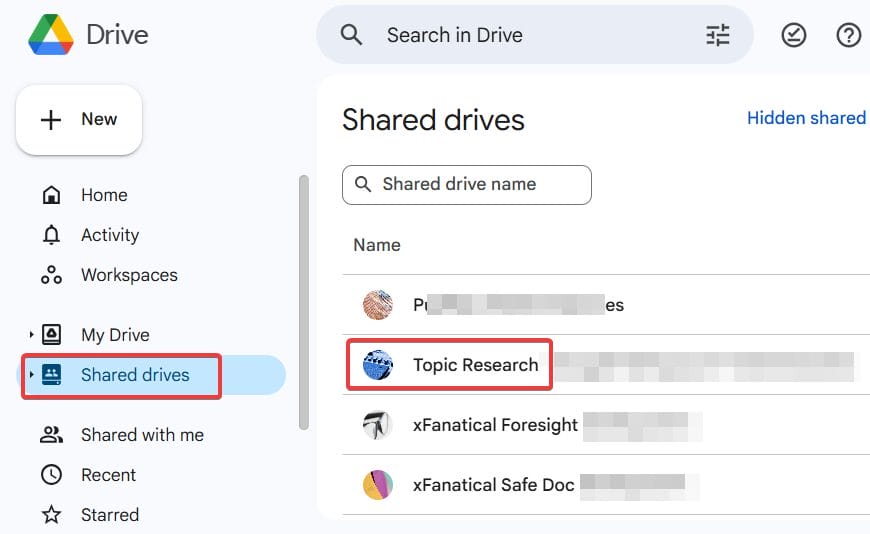Open the Hidden shared drives link
Image resolution: width=870 pixels, height=534 pixels.
(807, 118)
